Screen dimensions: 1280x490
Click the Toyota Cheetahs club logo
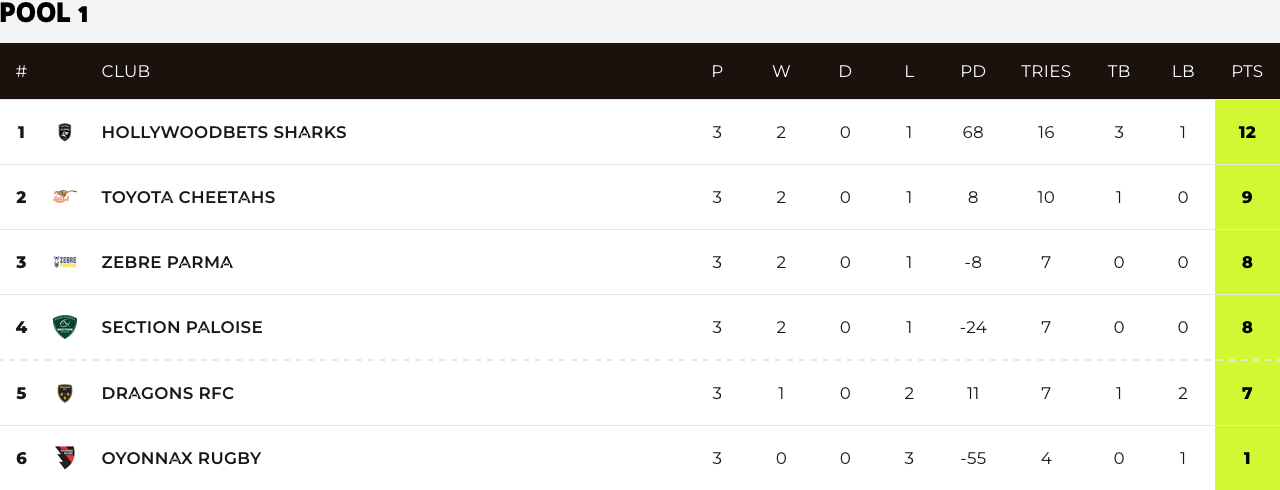65,197
